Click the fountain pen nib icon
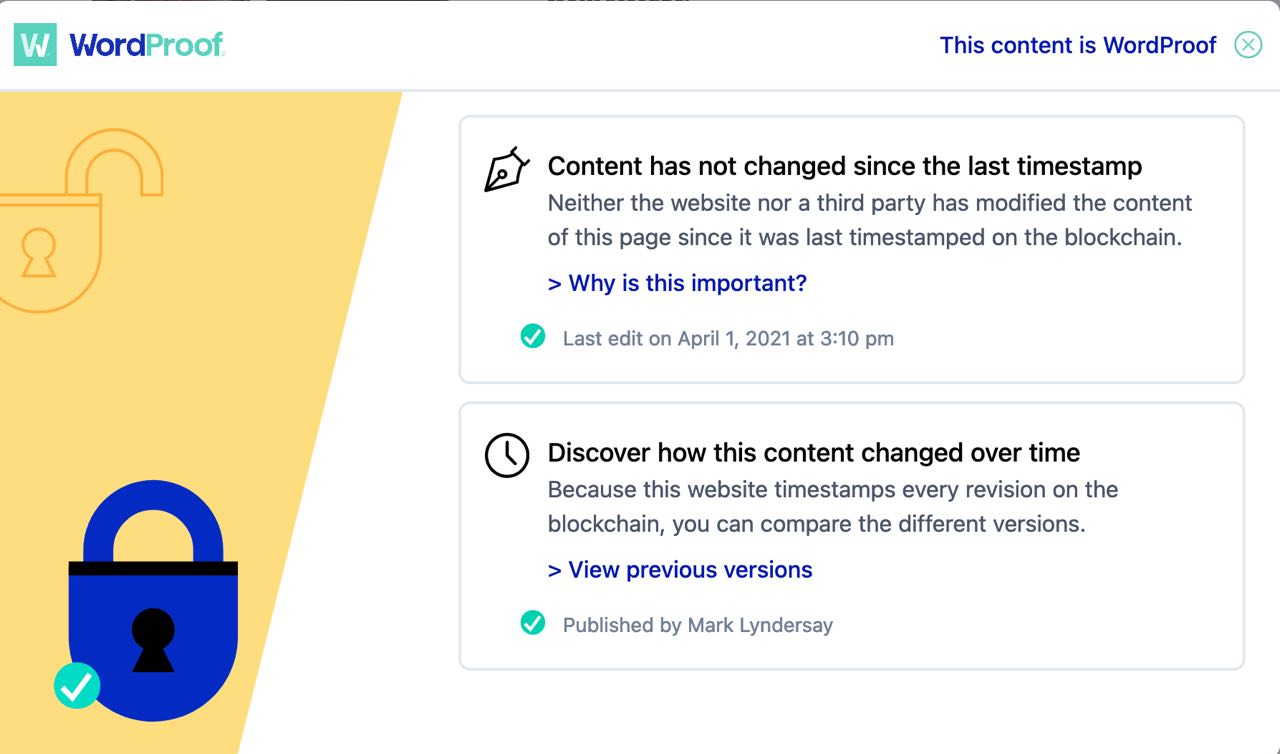The width and height of the screenshot is (1280, 754). click(x=506, y=170)
